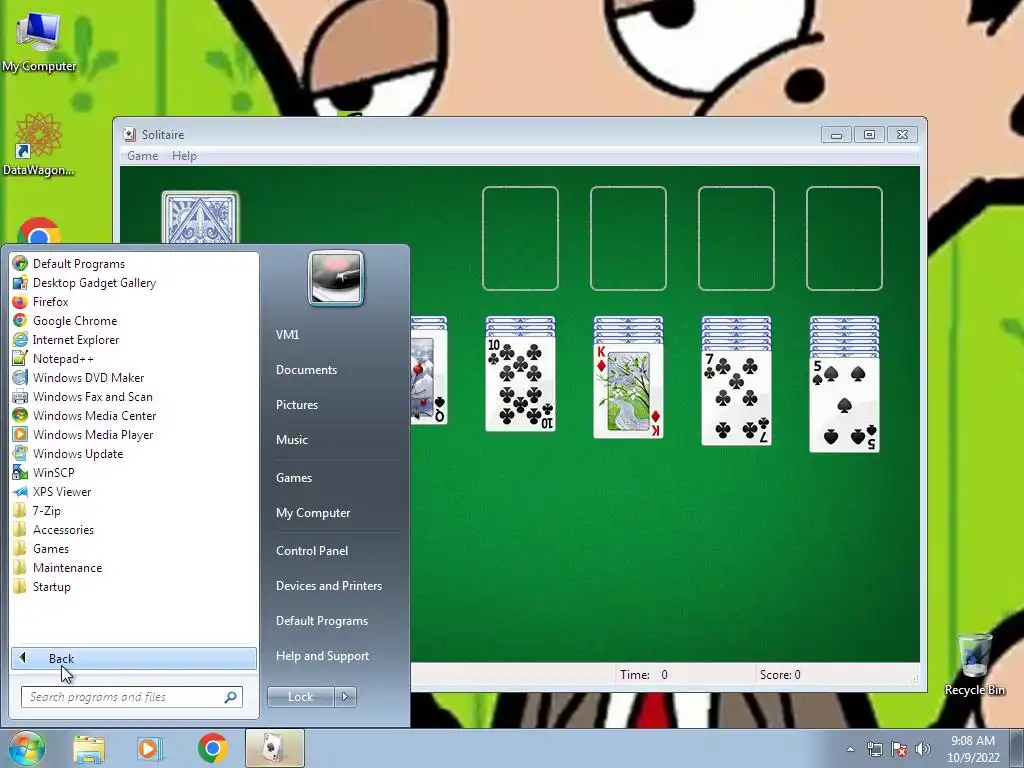The width and height of the screenshot is (1024, 768).
Task: Open Windows Media Player from the taskbar
Action: [149, 749]
